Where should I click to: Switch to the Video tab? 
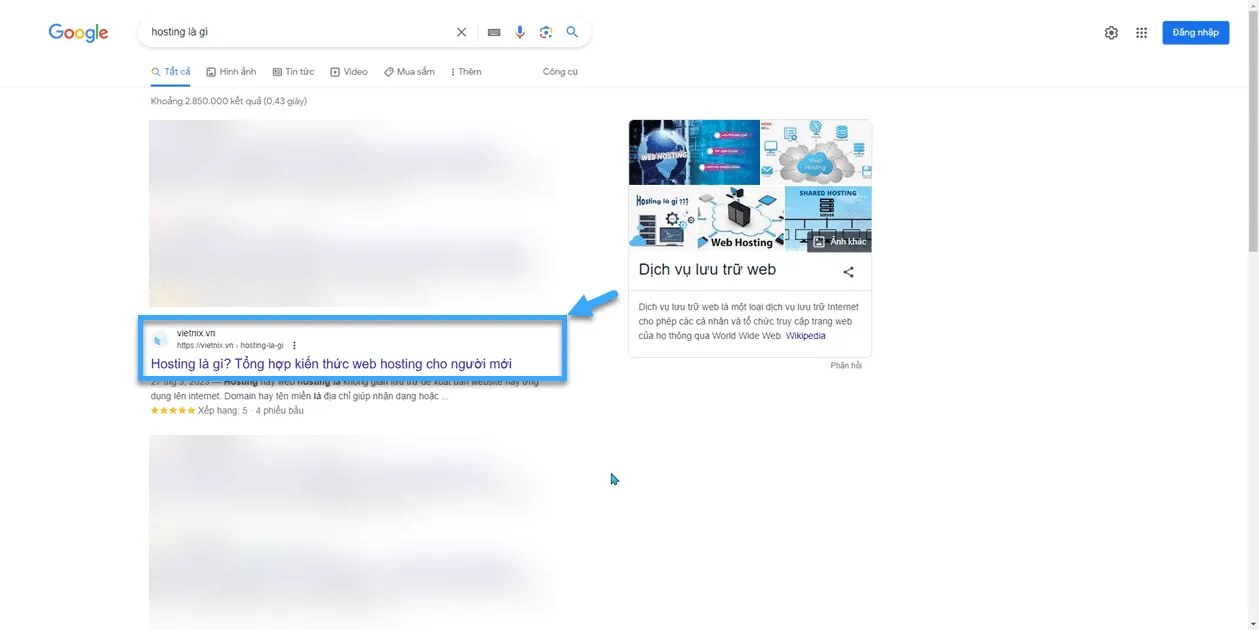point(349,72)
